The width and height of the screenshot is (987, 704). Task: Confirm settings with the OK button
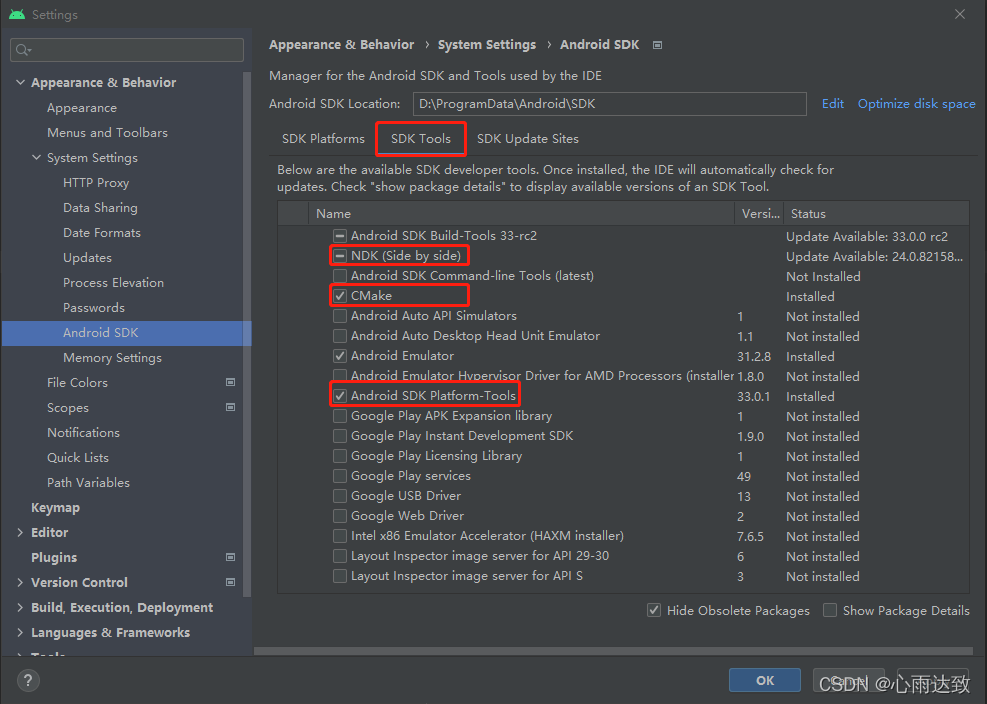[765, 680]
